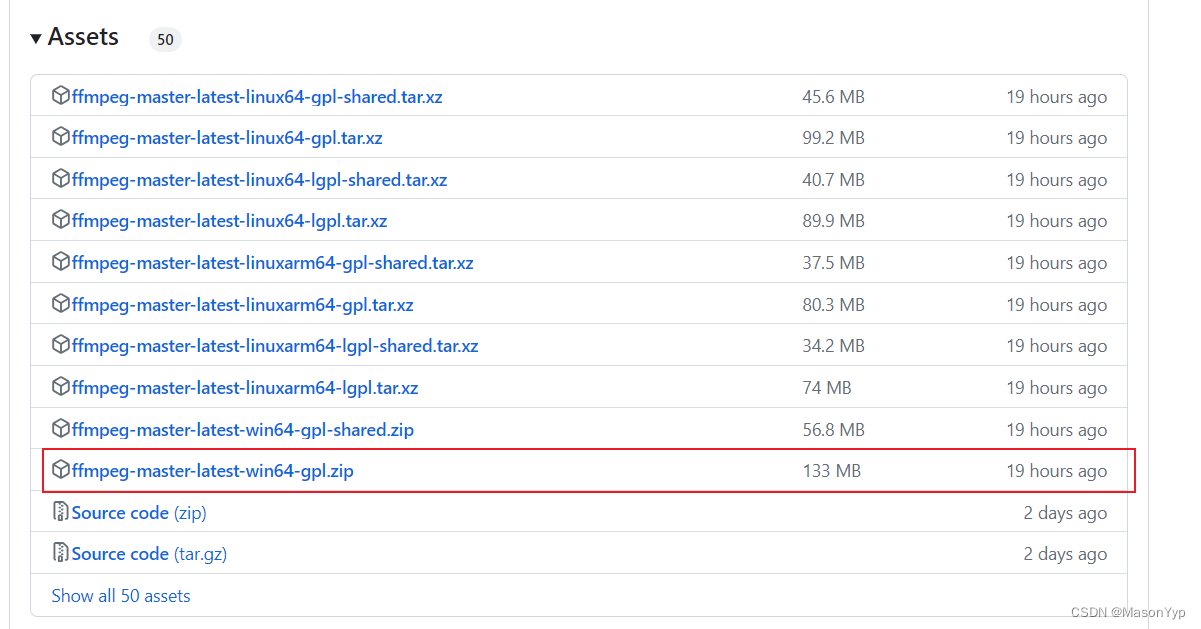
Task: Click the package icon beside linux64-lgpl-shared.tar.xz
Action: coord(61,179)
